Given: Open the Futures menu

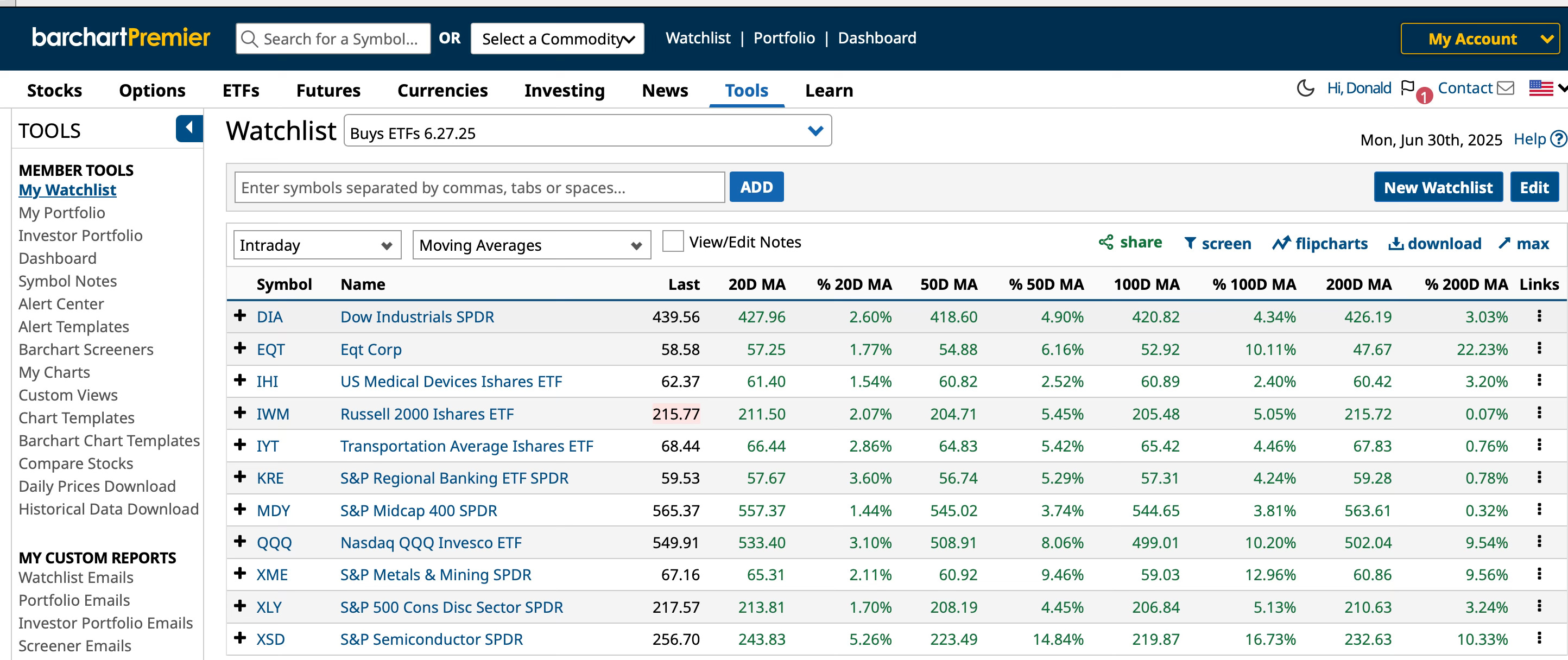Looking at the screenshot, I should pyautogui.click(x=328, y=90).
